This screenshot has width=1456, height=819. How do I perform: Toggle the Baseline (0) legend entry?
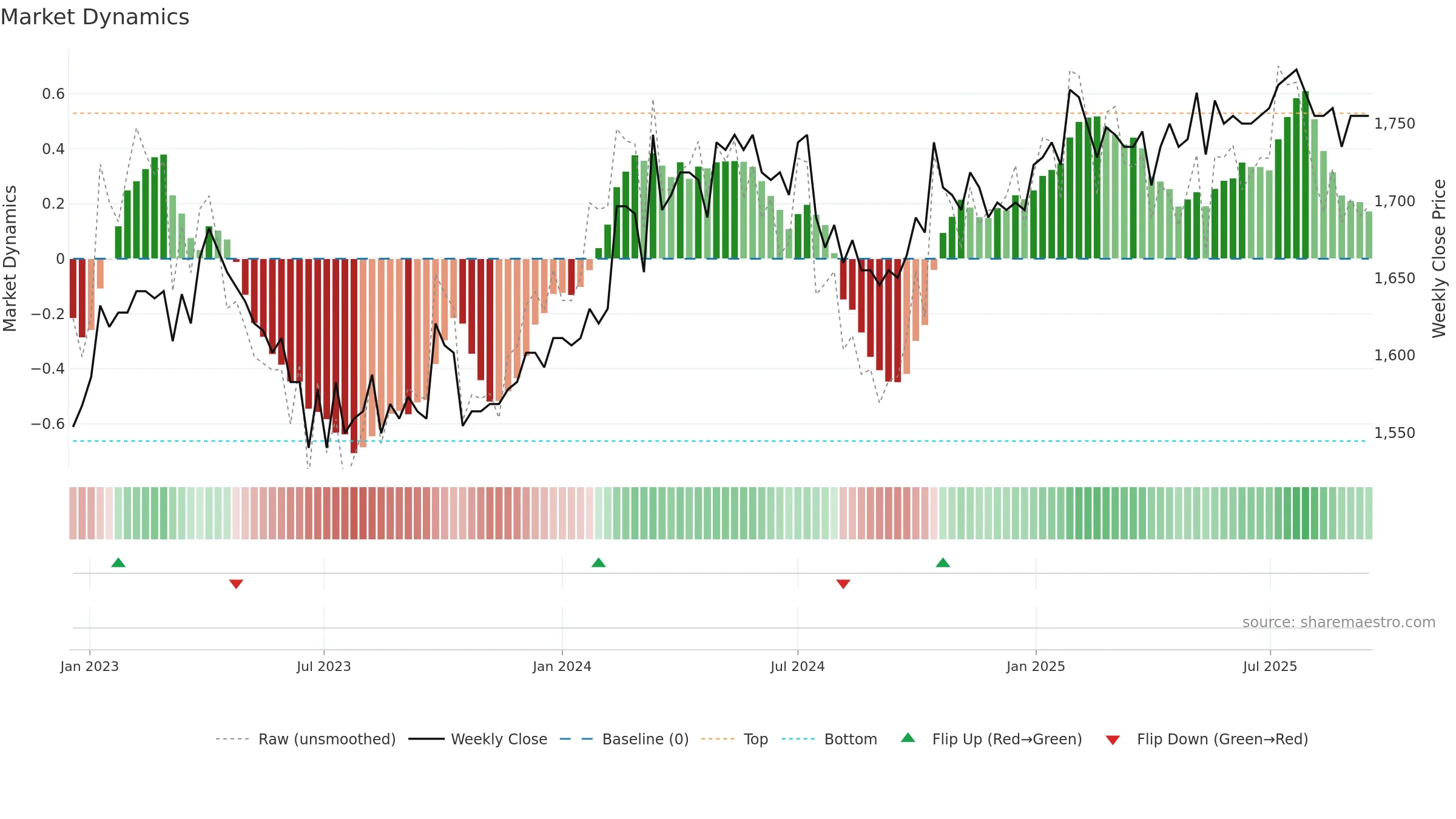624,739
